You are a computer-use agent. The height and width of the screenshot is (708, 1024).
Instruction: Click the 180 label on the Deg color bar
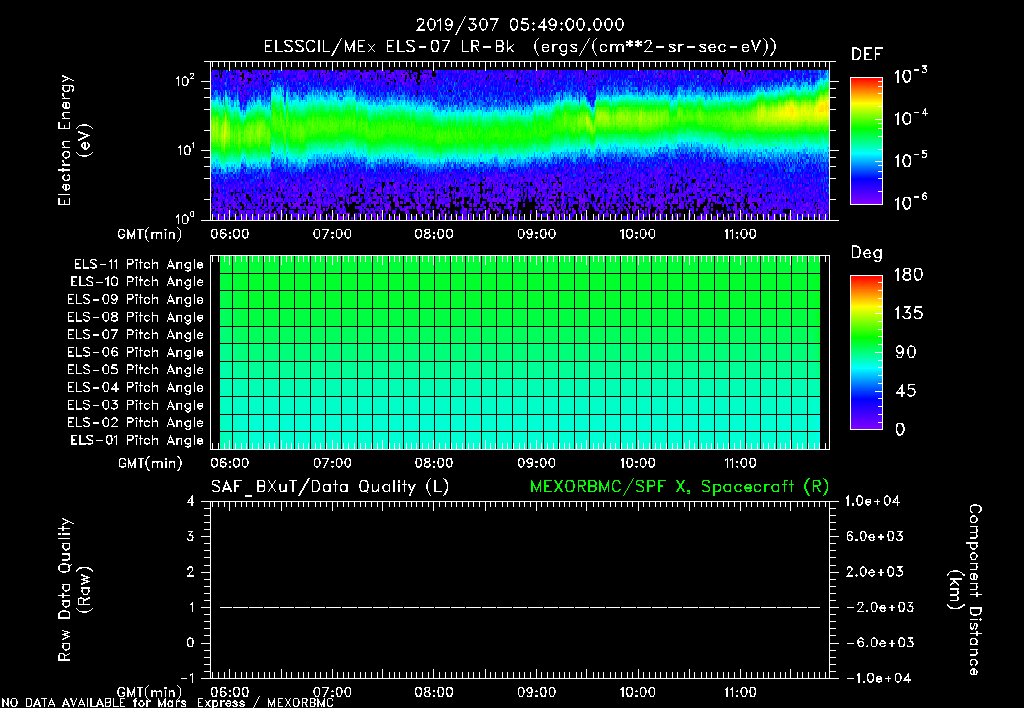(908, 275)
